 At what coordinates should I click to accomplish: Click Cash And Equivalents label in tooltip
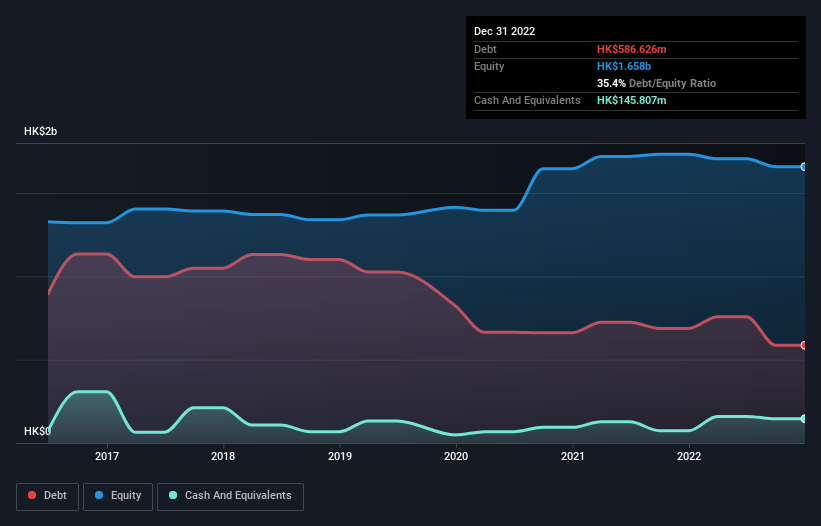coord(527,100)
